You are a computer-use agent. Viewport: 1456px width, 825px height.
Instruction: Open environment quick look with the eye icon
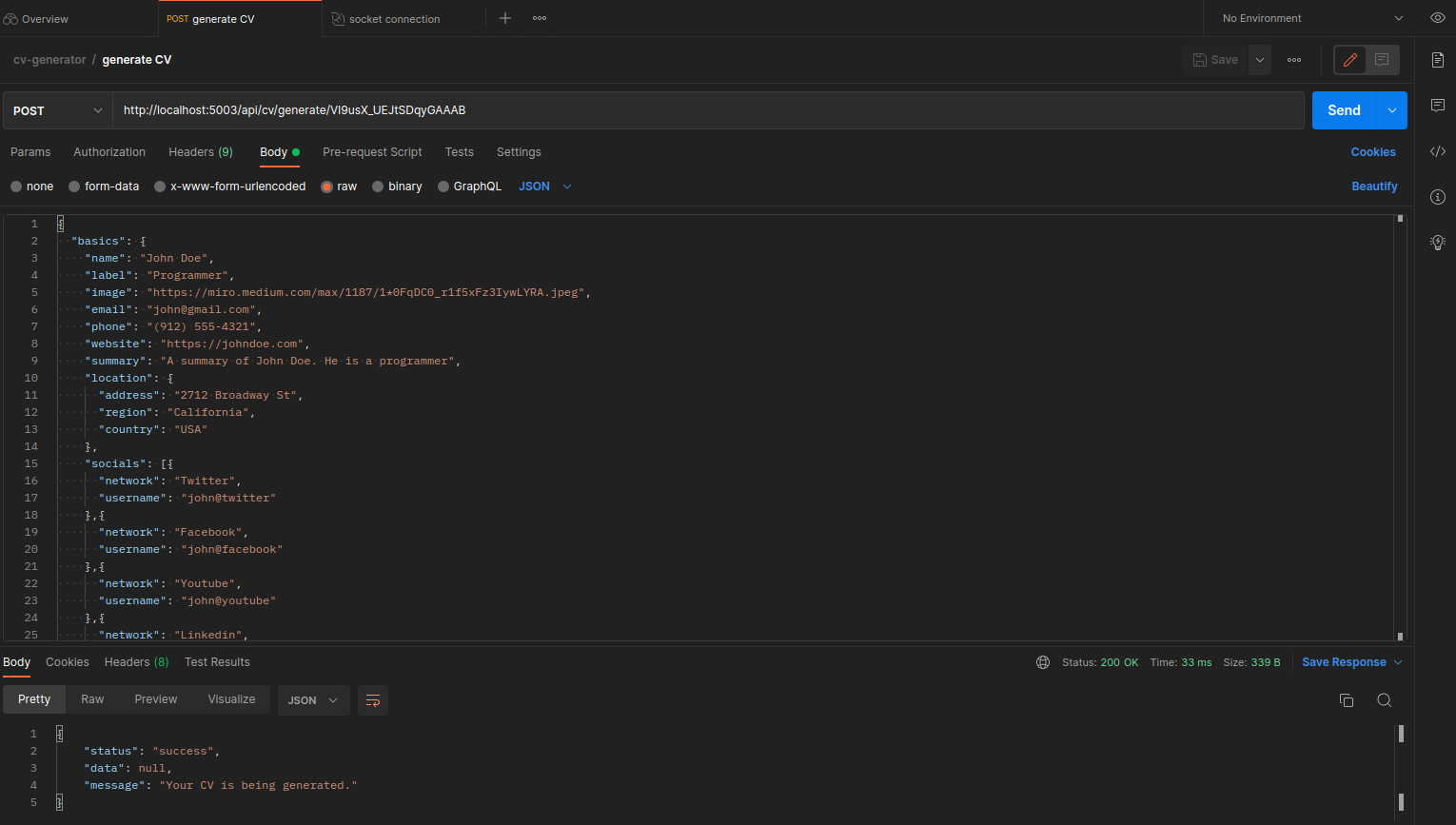pos(1437,17)
